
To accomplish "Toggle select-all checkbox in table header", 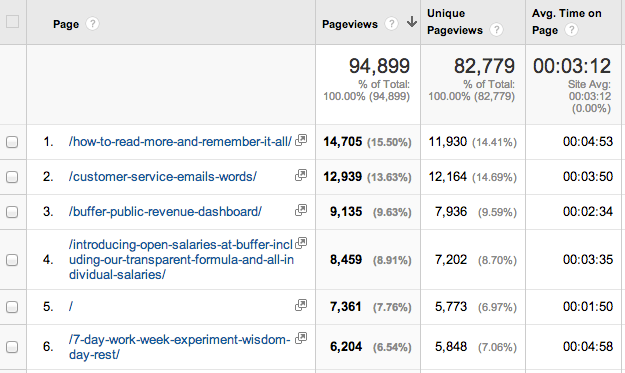I will 12,22.
